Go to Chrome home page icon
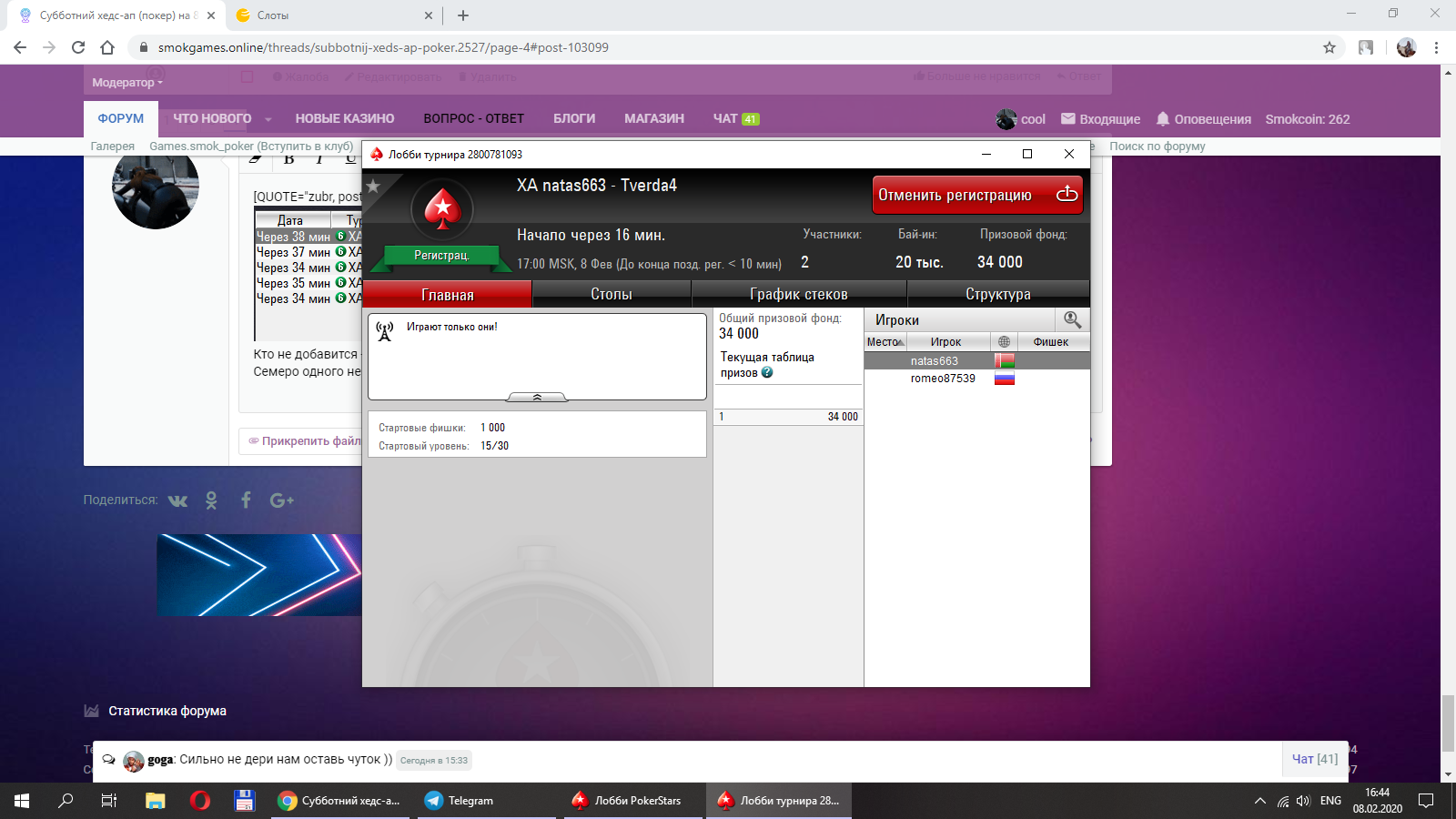 pos(107,47)
